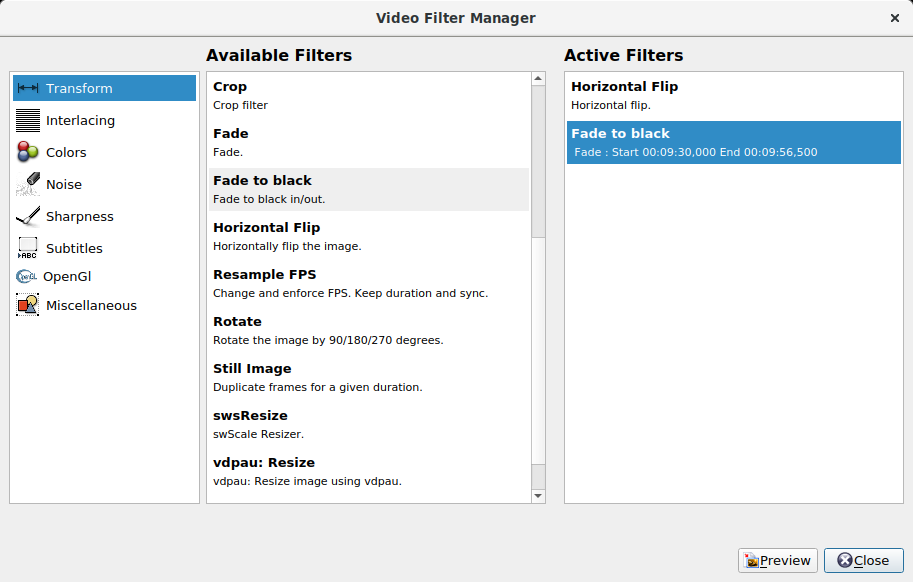Select the Transform category icon
This screenshot has width=913, height=582.
point(30,88)
